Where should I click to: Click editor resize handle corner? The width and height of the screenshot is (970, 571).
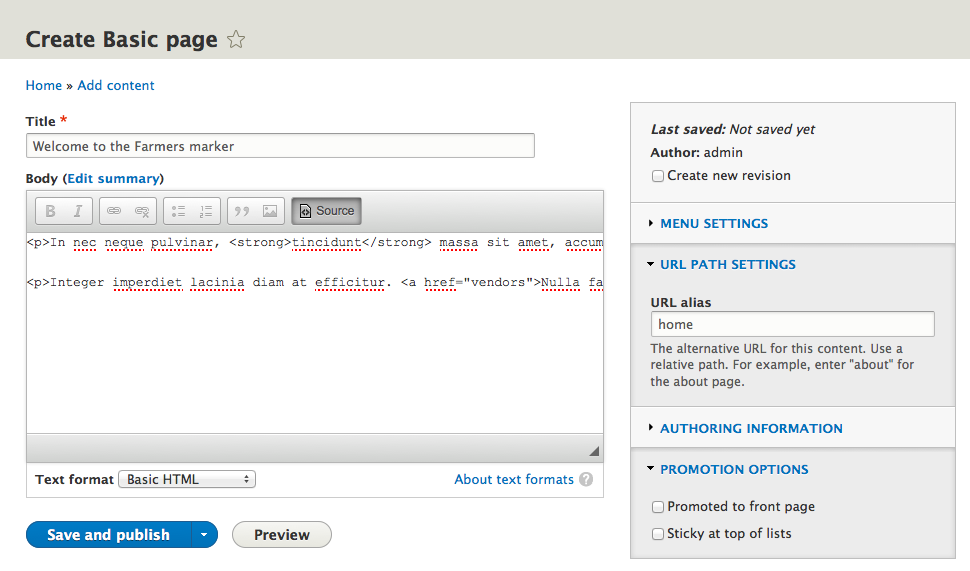click(594, 451)
